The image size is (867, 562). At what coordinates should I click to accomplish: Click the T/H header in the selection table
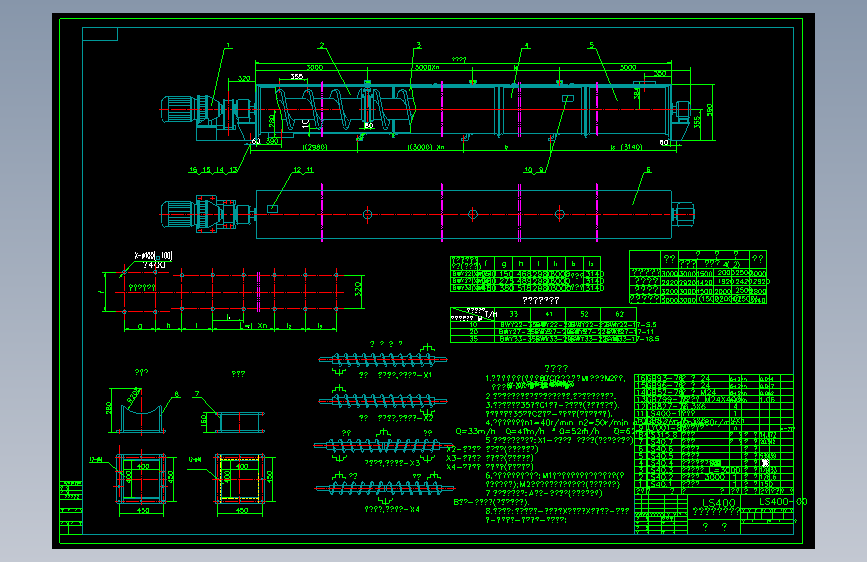pyautogui.click(x=490, y=314)
